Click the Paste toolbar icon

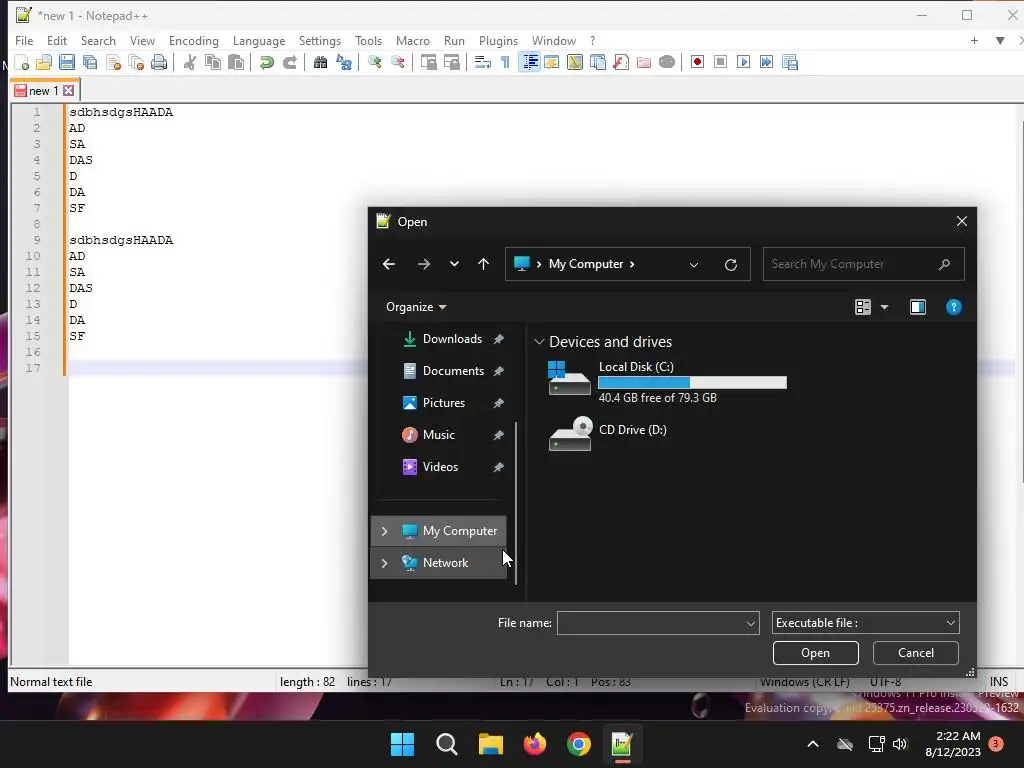click(236, 63)
